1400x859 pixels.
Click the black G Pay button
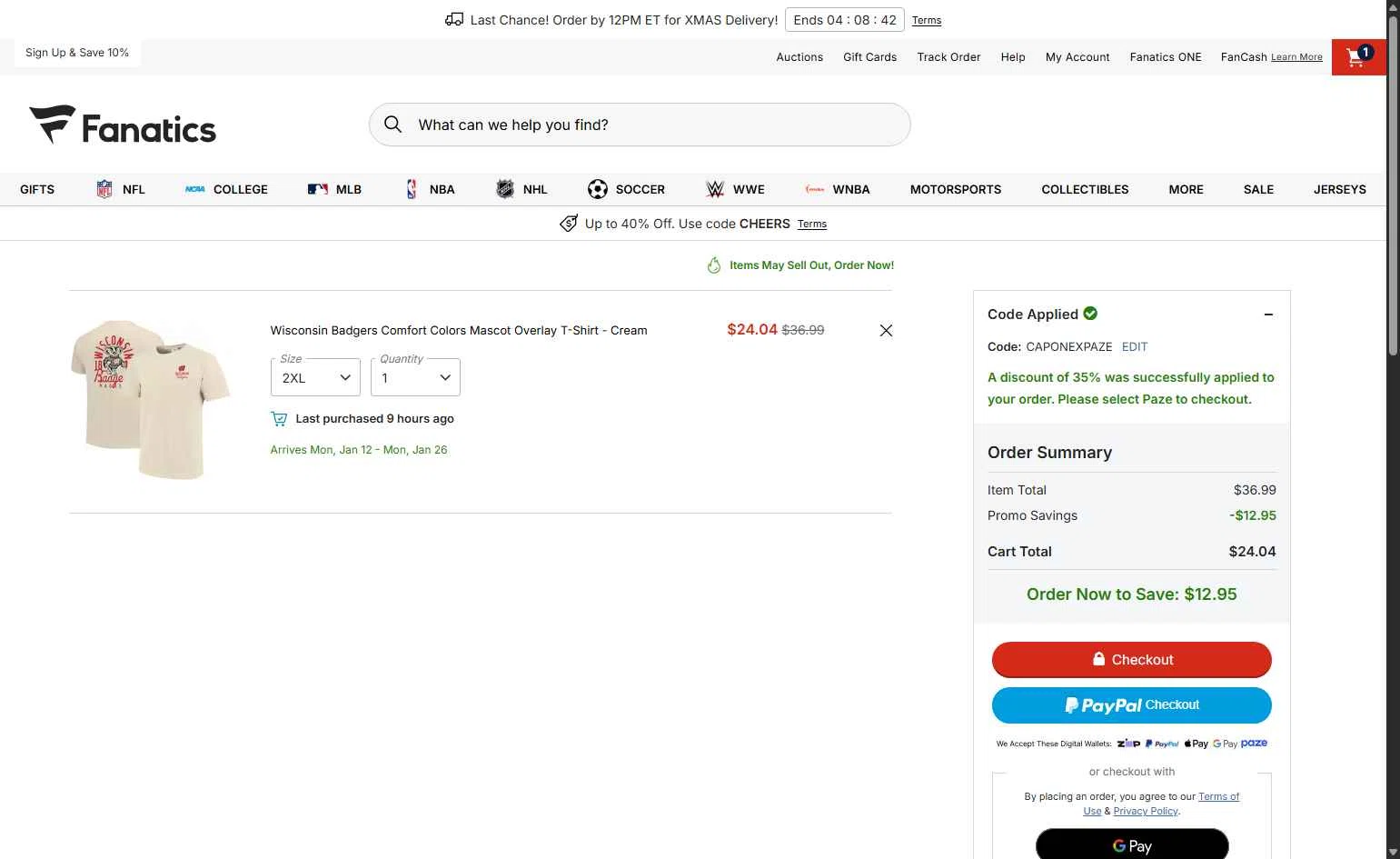point(1132,844)
